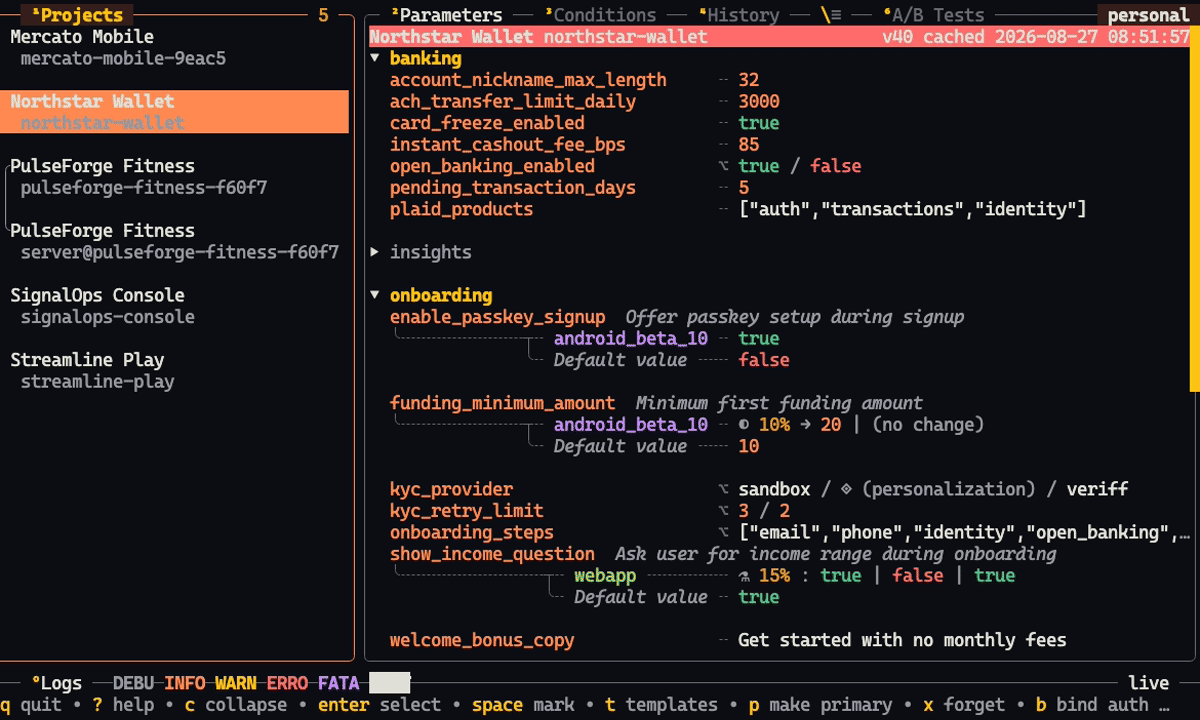1200x720 pixels.
Task: Click the space mark shortcut hint
Action: [x=523, y=704]
